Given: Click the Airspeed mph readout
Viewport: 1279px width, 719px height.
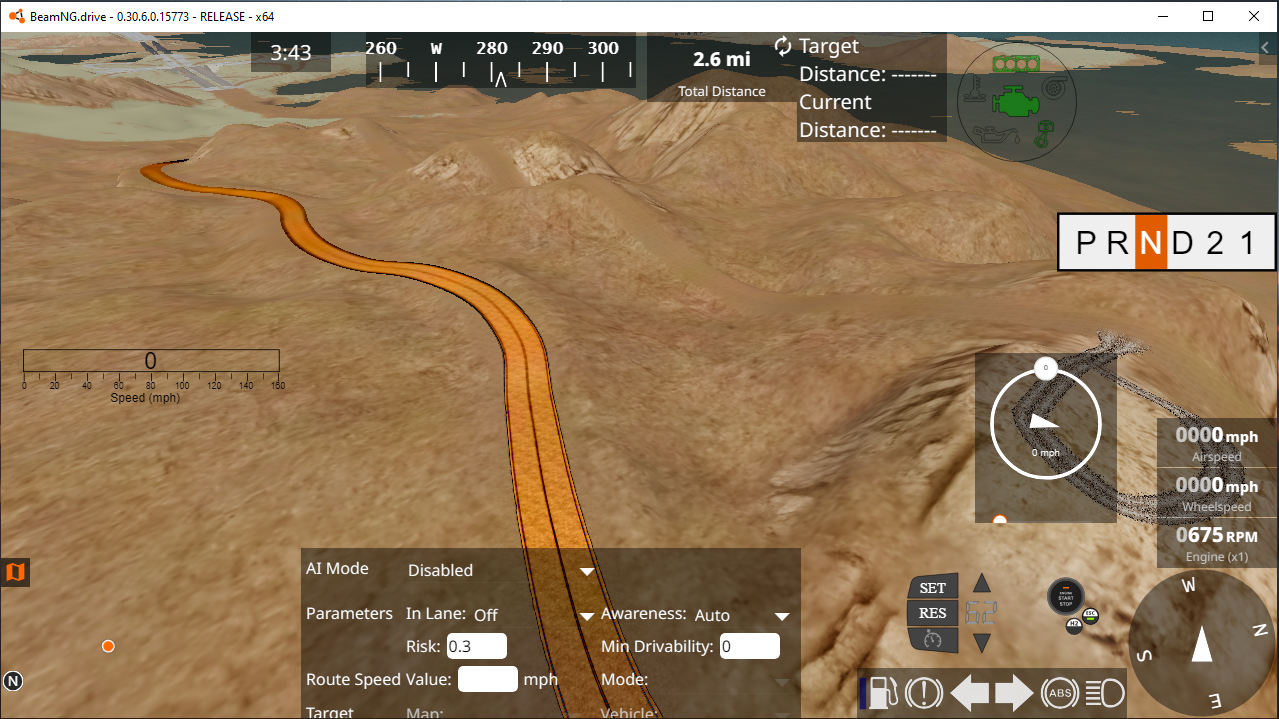Looking at the screenshot, I should pyautogui.click(x=1217, y=444).
